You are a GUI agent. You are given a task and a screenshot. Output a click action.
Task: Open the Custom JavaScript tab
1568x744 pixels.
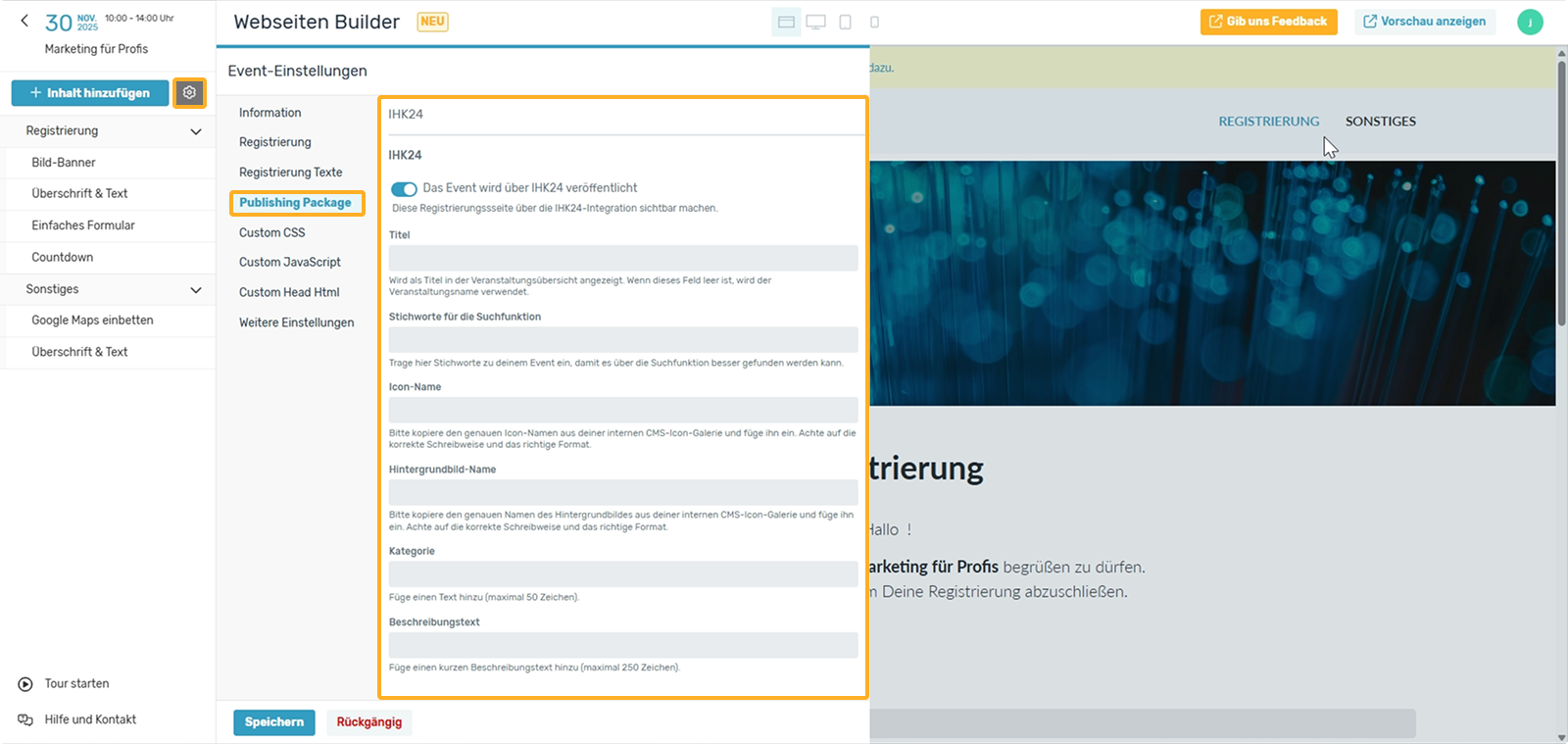pyautogui.click(x=289, y=263)
